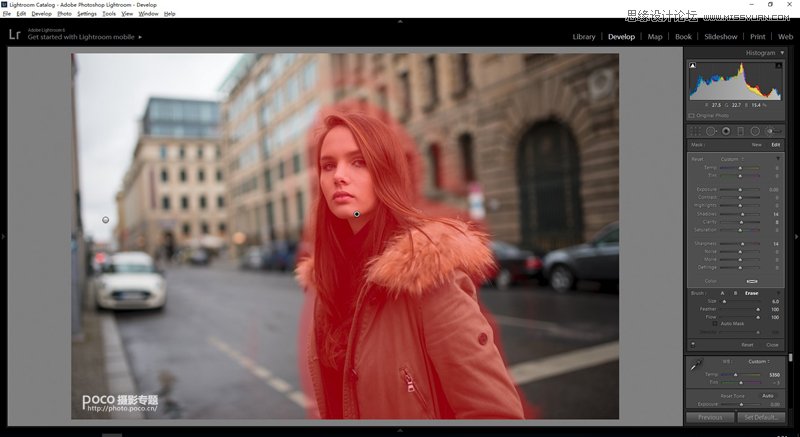This screenshot has height=437, width=800.
Task: Click the brush Size slider
Action: click(x=740, y=301)
